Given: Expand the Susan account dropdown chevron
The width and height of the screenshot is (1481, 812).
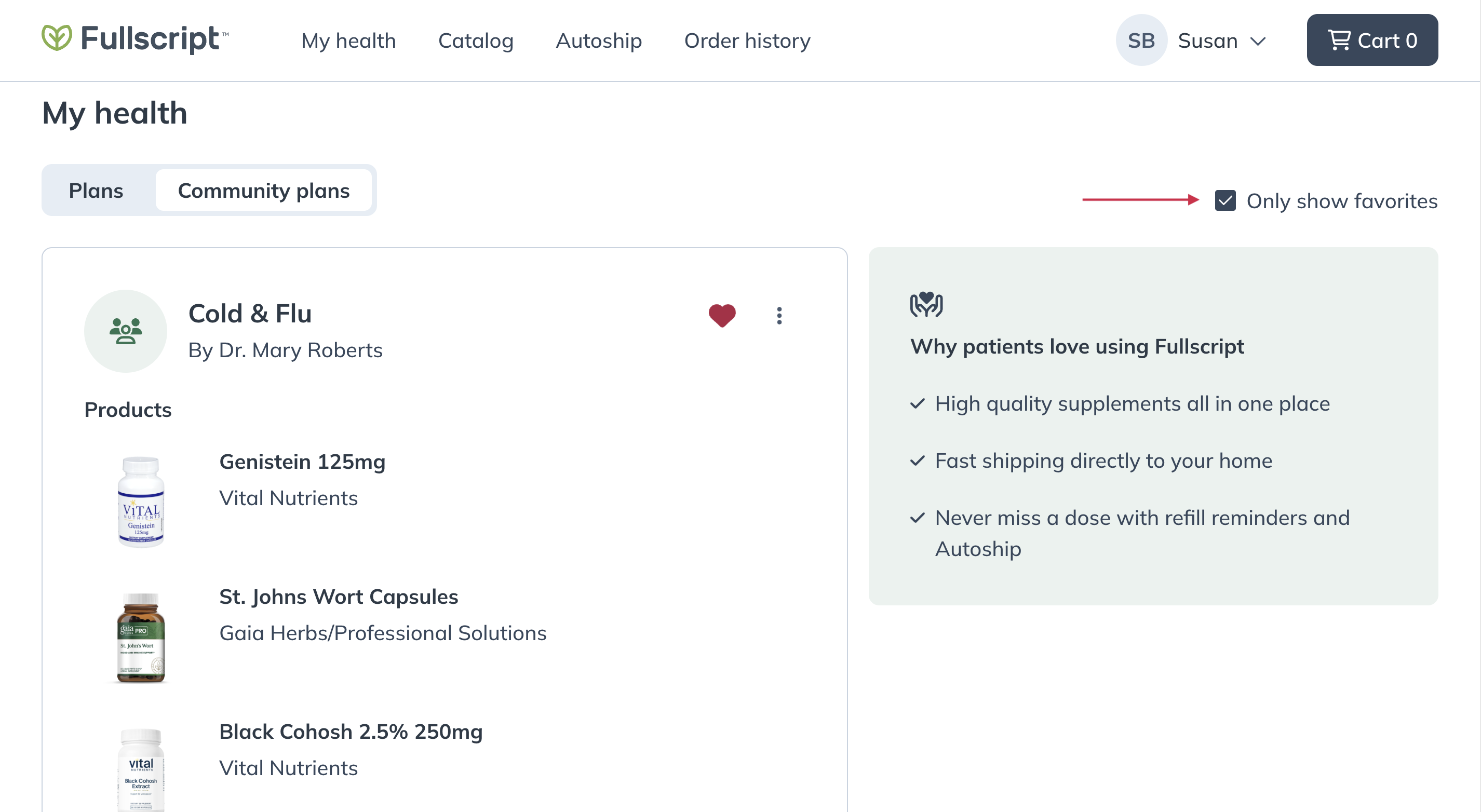Looking at the screenshot, I should coord(1259,42).
